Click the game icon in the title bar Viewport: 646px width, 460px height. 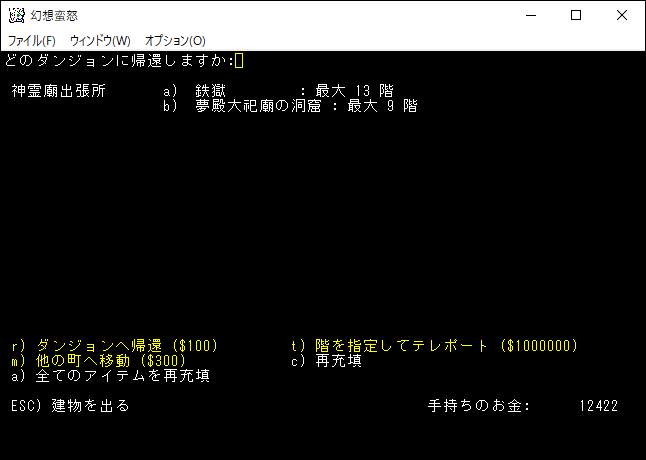click(15, 16)
